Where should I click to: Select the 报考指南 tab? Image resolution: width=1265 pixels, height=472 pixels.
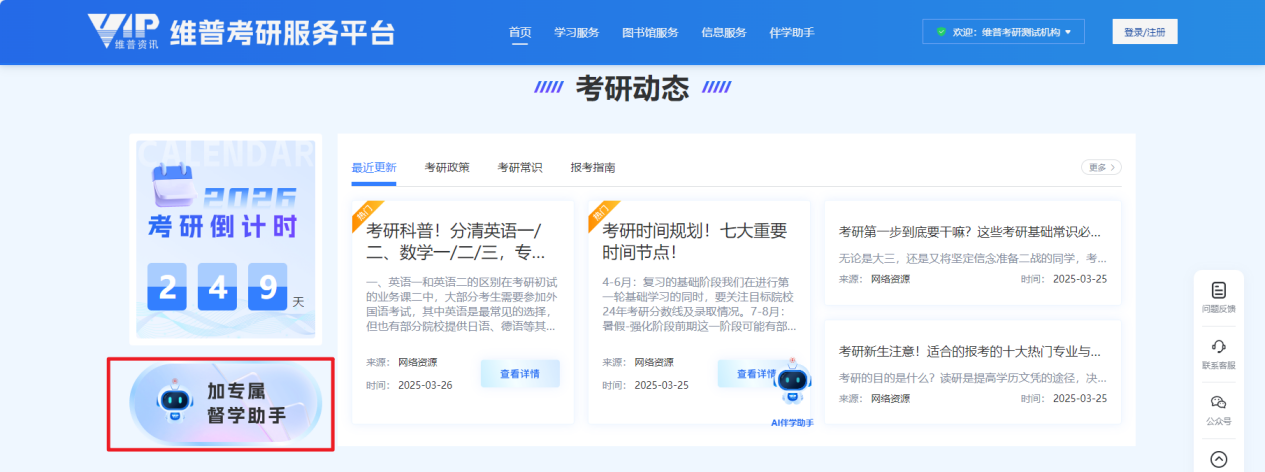coord(593,167)
